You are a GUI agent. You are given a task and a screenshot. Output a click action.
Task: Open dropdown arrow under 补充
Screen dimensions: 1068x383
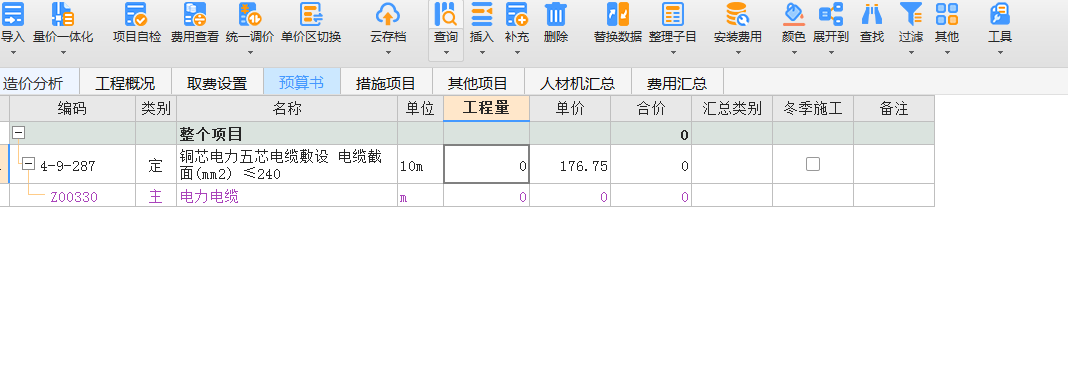pyautogui.click(x=517, y=52)
